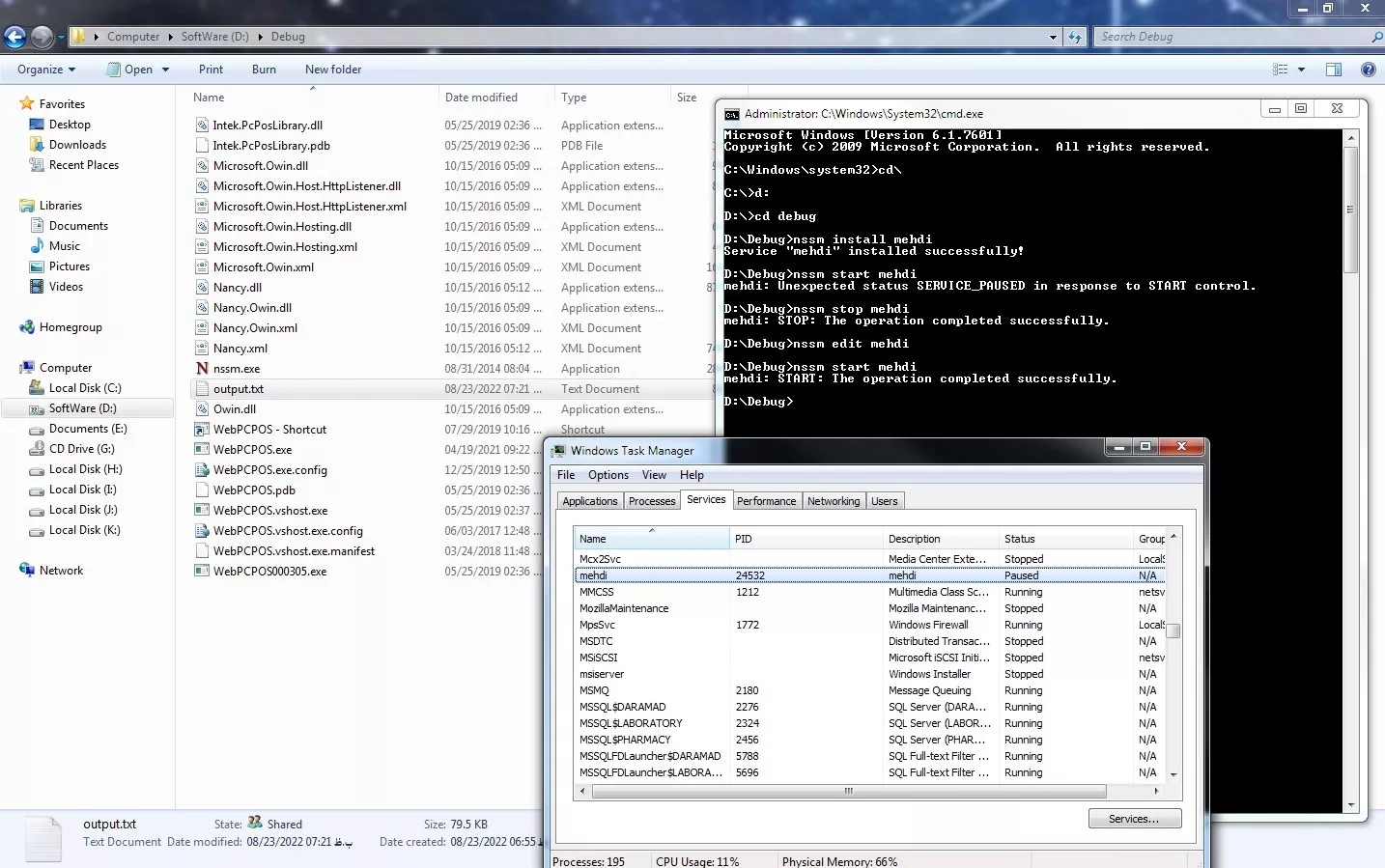The width and height of the screenshot is (1385, 868).
Task: Select the MozillaMaintenance service row
Action: click(869, 608)
